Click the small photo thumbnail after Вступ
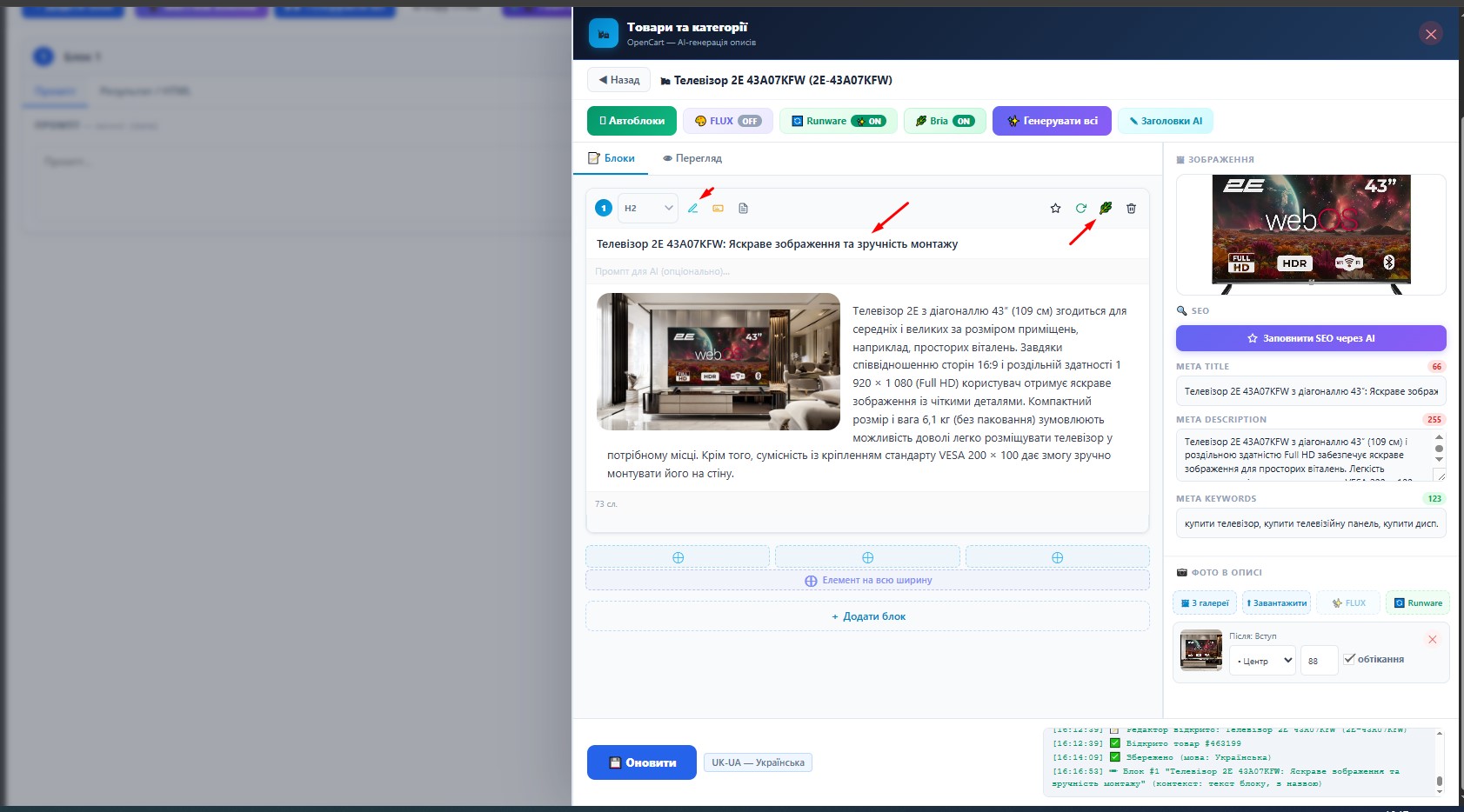 (1200, 651)
